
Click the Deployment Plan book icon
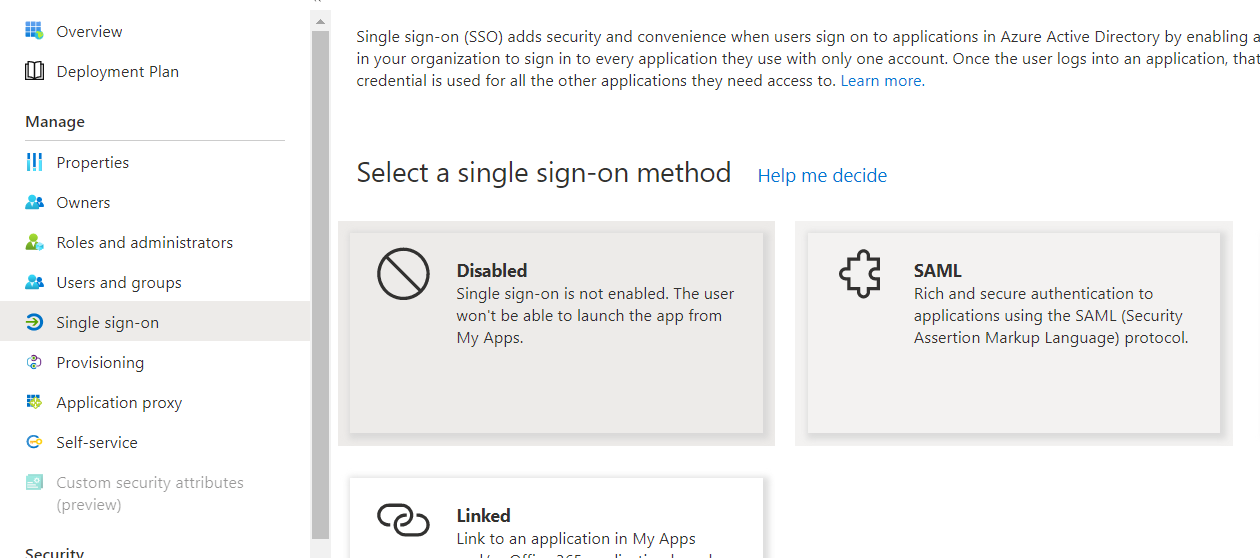click(34, 71)
